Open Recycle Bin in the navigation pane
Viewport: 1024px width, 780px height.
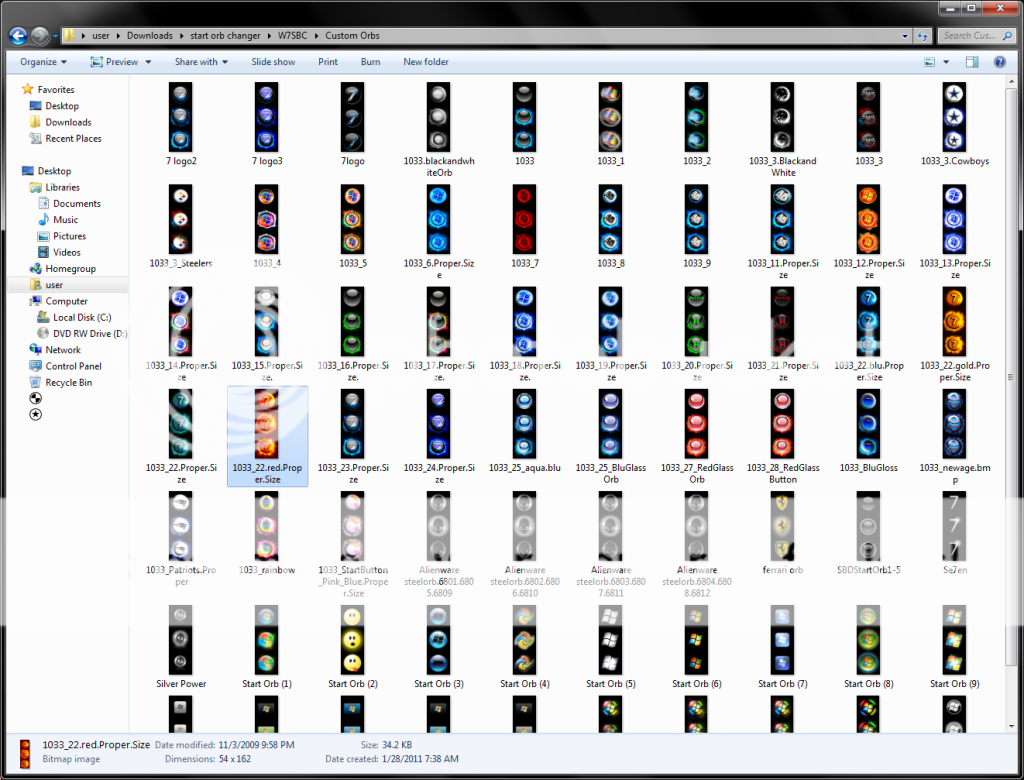pyautogui.click(x=68, y=383)
